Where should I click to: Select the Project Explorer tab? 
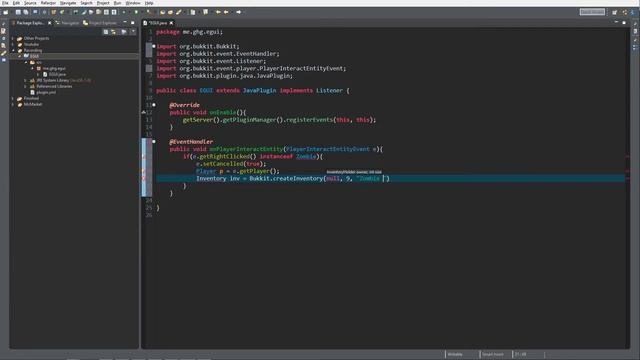(x=100, y=23)
